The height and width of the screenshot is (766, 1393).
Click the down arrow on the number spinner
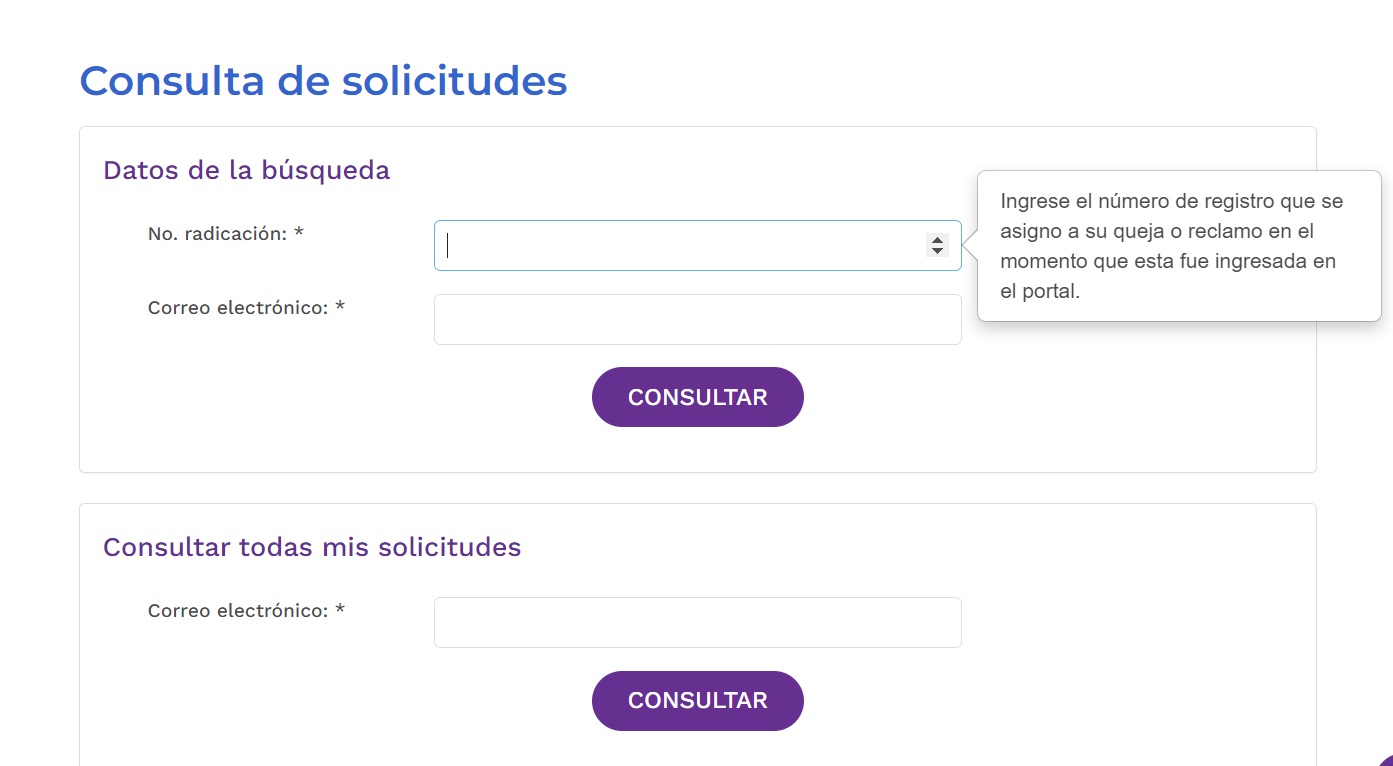coord(937,251)
